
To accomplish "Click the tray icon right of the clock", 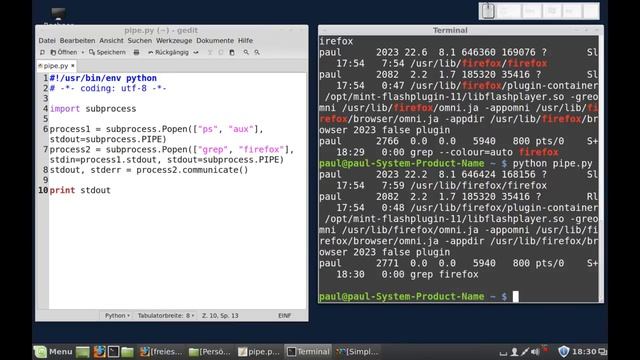I will (602, 351).
